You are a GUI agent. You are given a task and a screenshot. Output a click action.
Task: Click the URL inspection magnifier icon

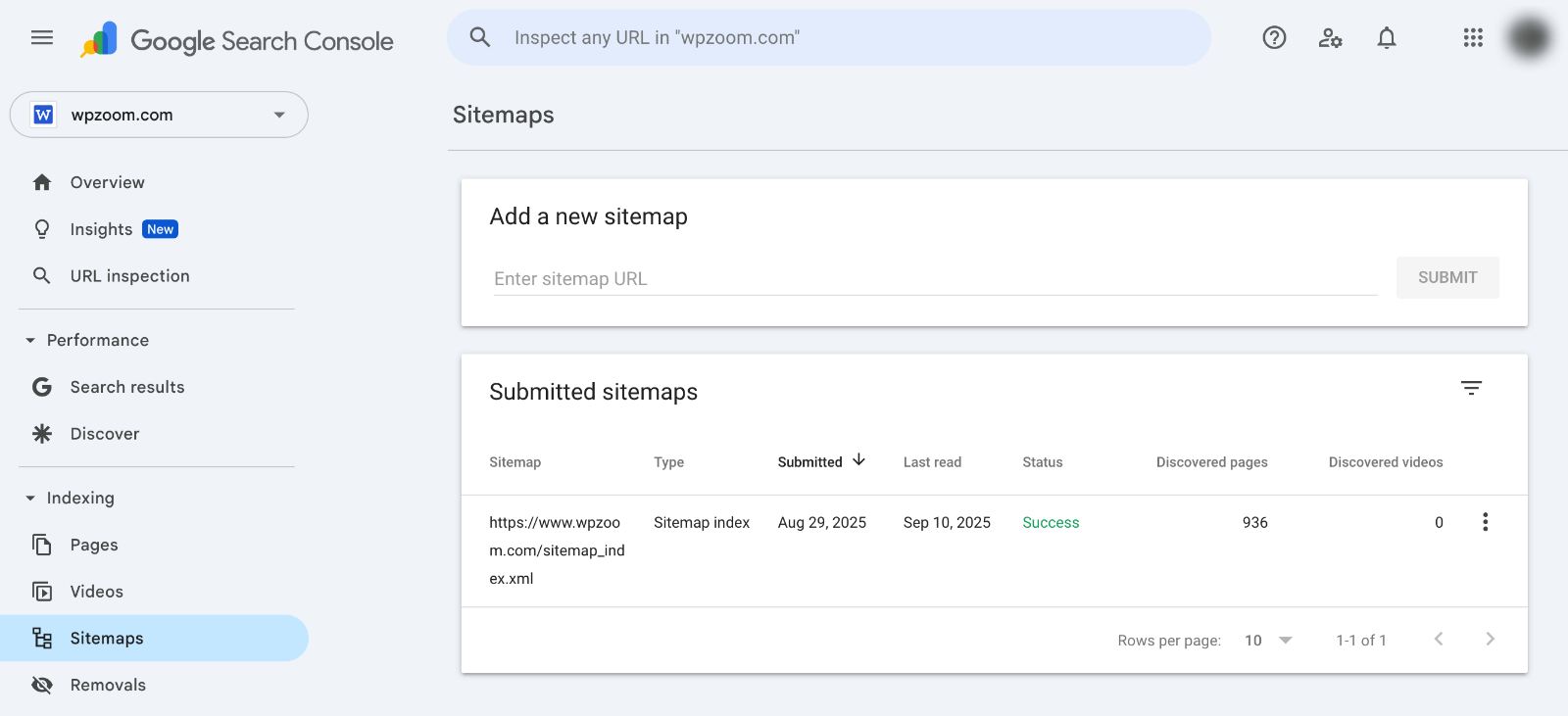tap(42, 276)
